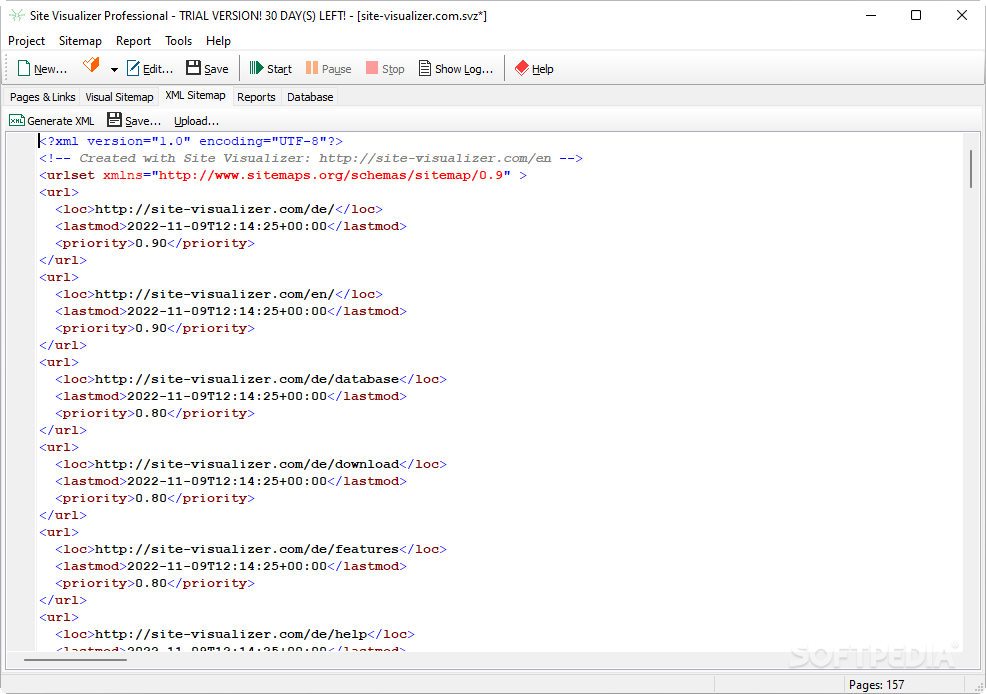Viewport: 986px width, 694px height.
Task: Click the Site Visualizer app icon in title bar
Action: click(x=17, y=15)
